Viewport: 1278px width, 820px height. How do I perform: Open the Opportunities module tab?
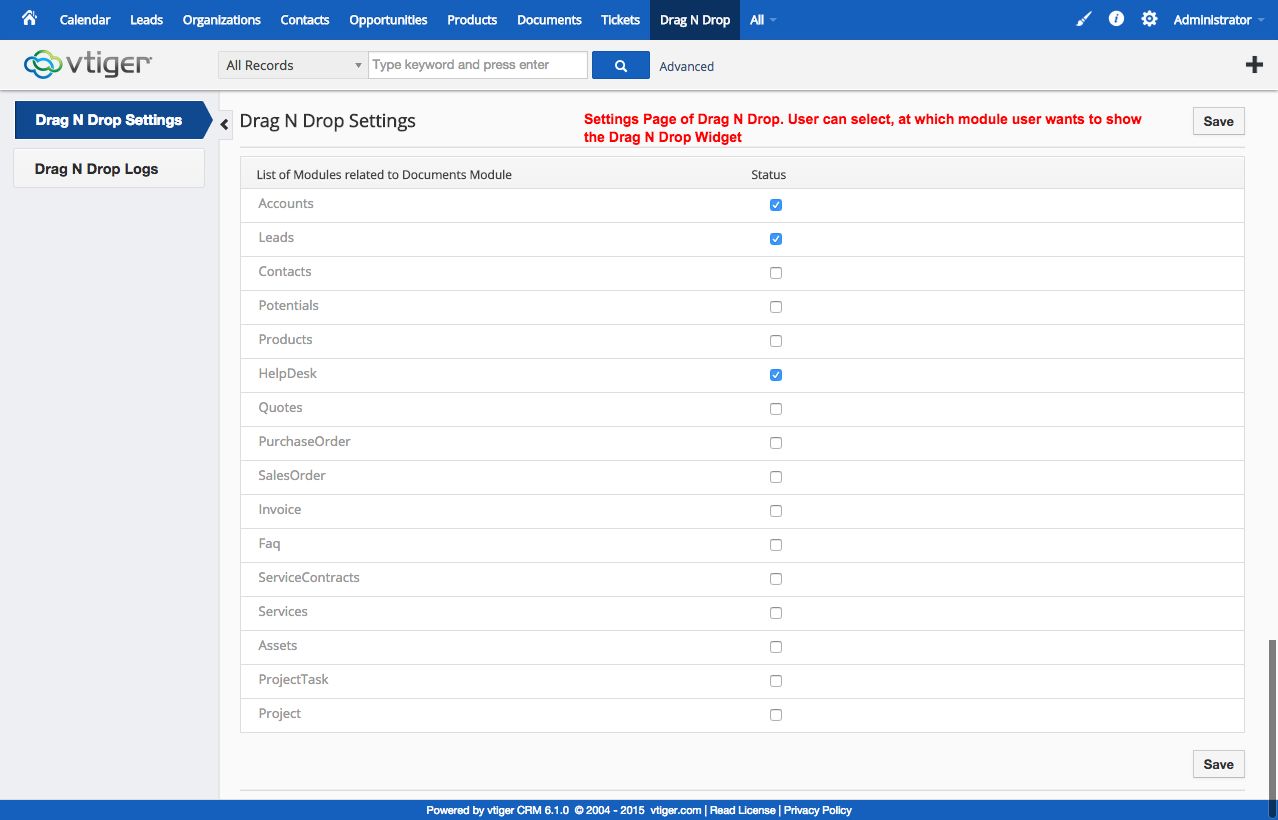pyautogui.click(x=388, y=20)
